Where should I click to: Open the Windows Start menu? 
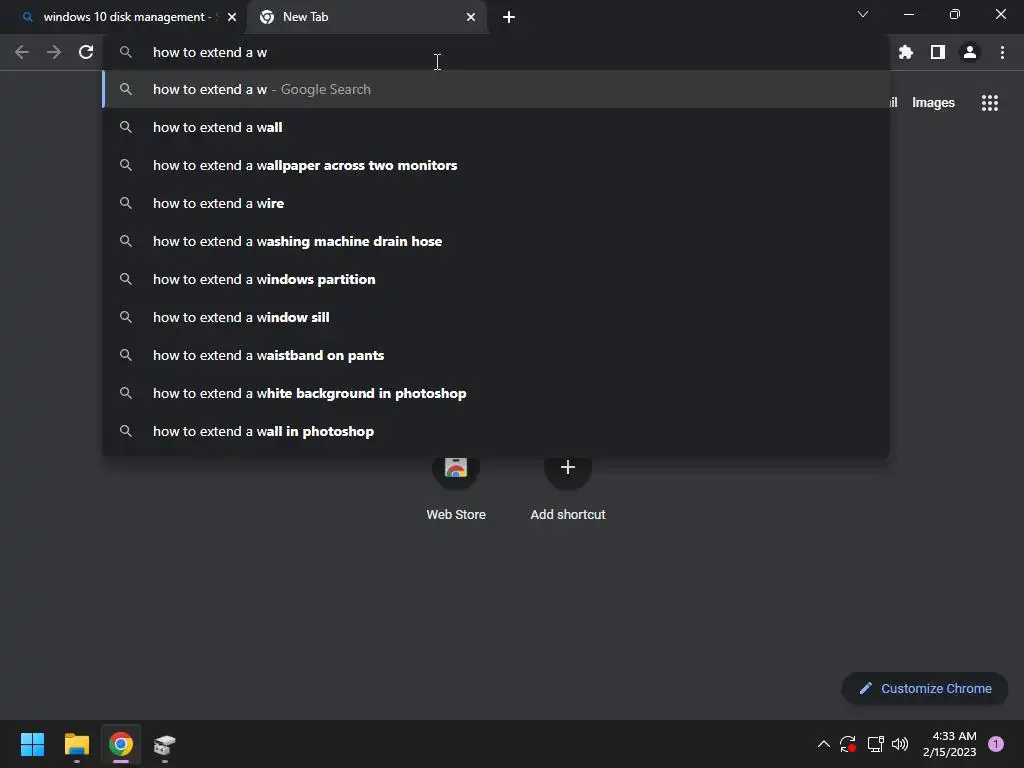coord(32,744)
